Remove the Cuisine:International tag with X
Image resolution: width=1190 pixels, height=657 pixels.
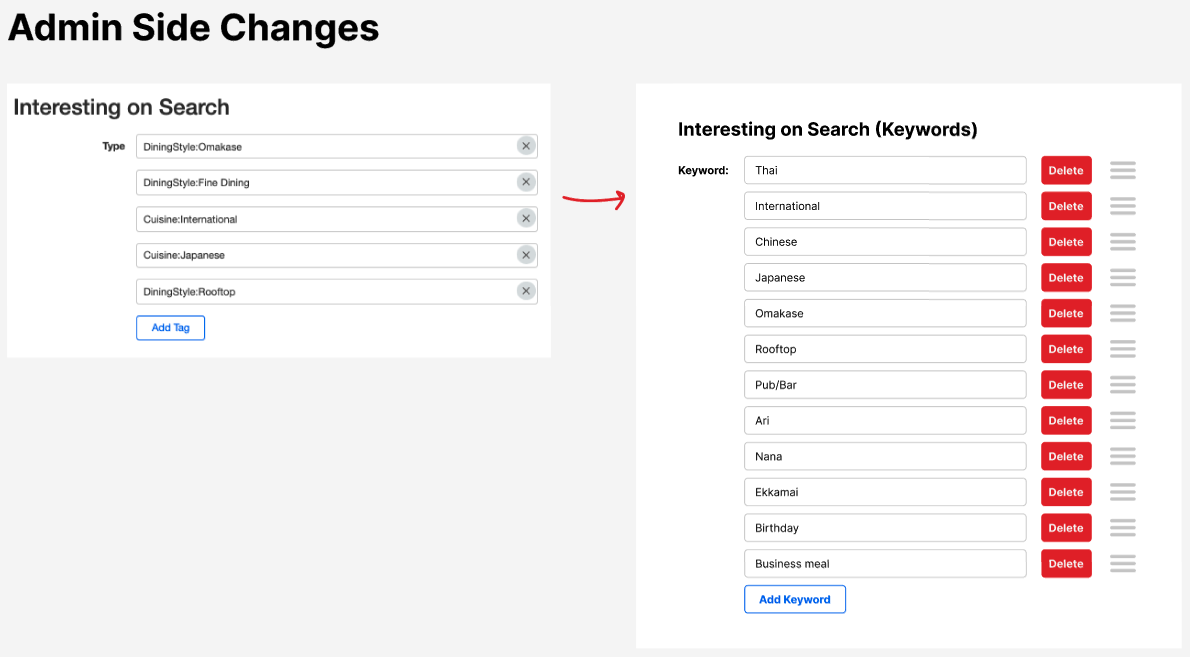pos(525,219)
